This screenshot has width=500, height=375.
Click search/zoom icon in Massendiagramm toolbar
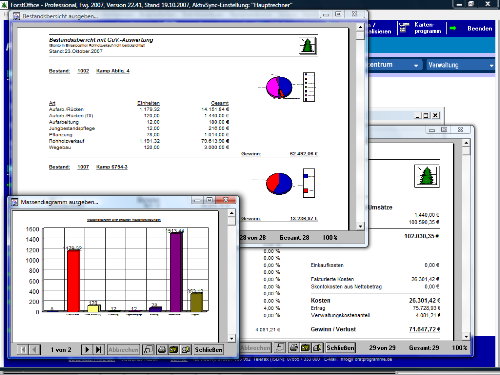tap(186, 349)
